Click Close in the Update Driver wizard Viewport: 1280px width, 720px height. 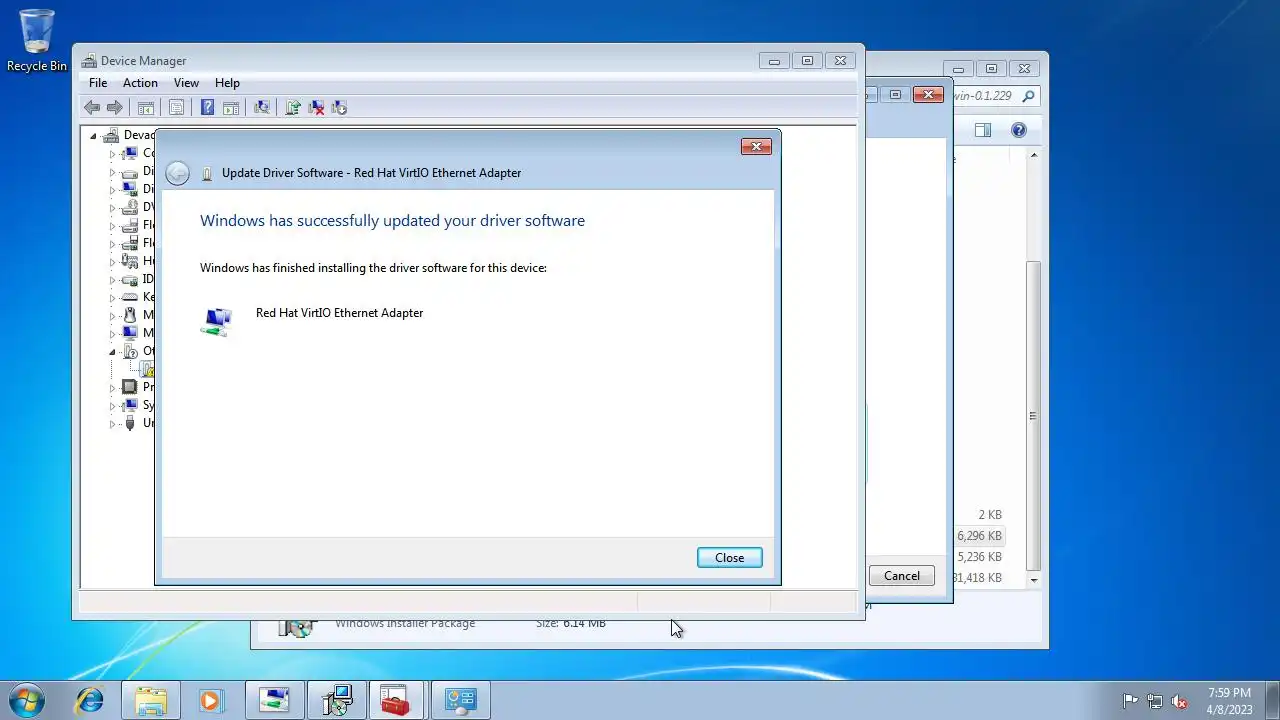click(730, 558)
